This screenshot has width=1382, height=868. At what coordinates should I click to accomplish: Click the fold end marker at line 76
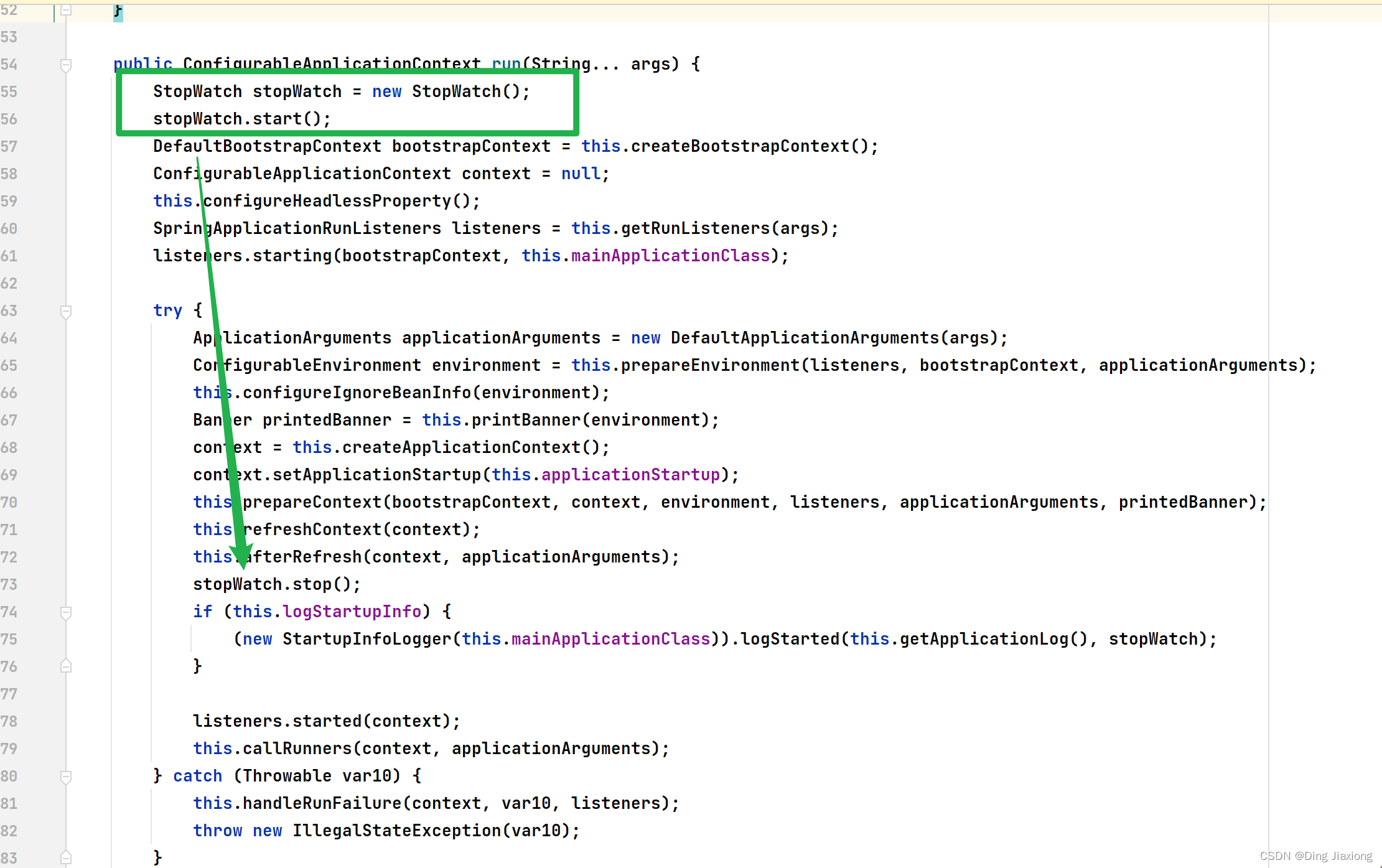[66, 666]
